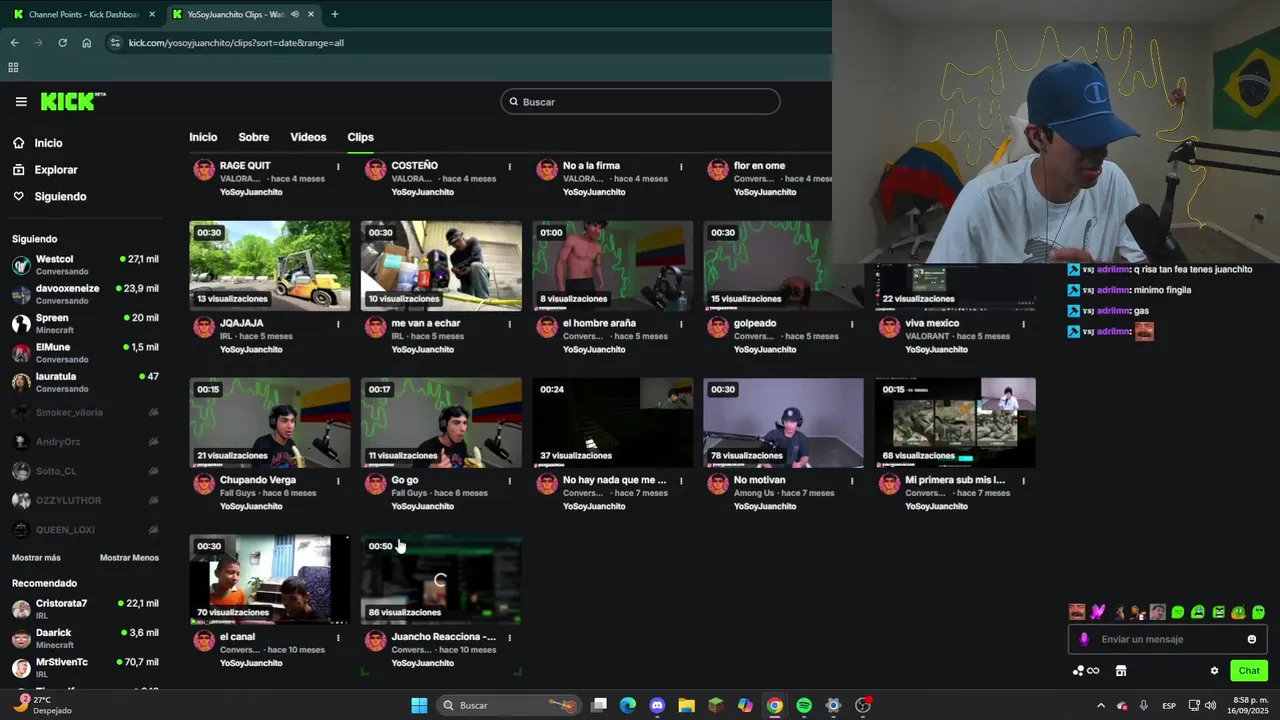Go back using the browser back arrow
The image size is (1280, 720).
[14, 43]
